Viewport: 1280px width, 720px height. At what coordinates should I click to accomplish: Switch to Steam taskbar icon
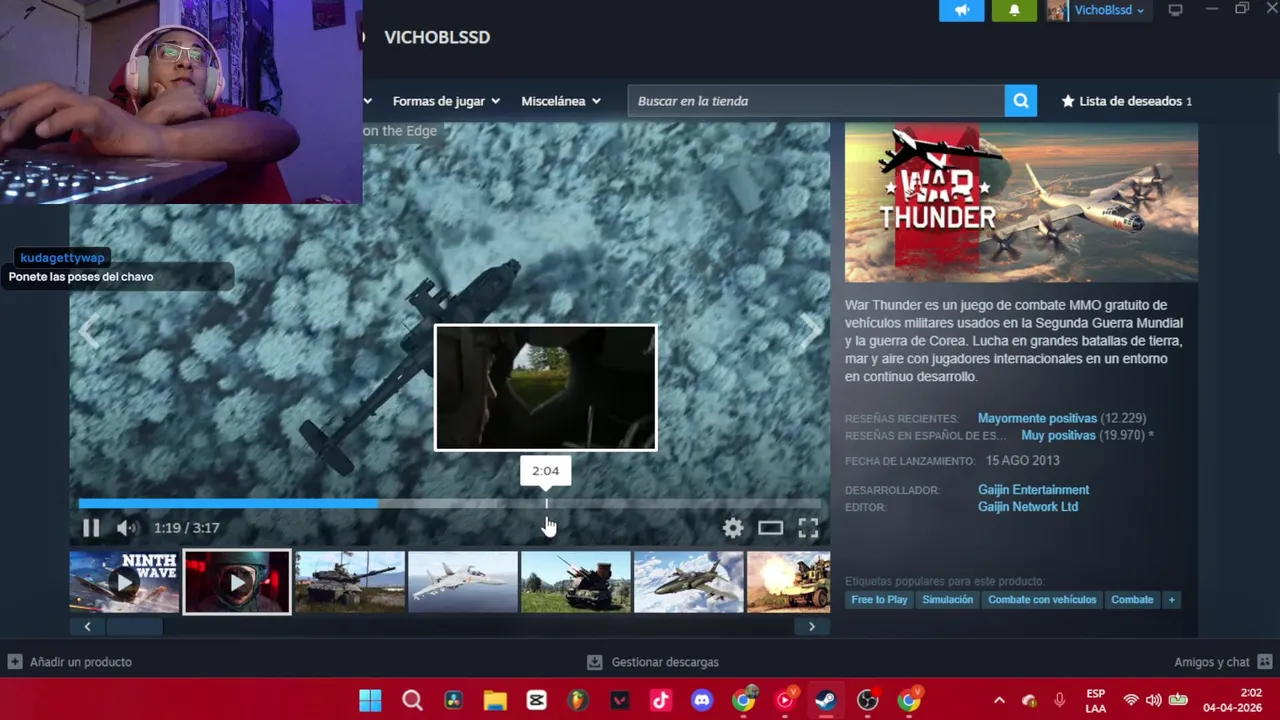pyautogui.click(x=825, y=700)
